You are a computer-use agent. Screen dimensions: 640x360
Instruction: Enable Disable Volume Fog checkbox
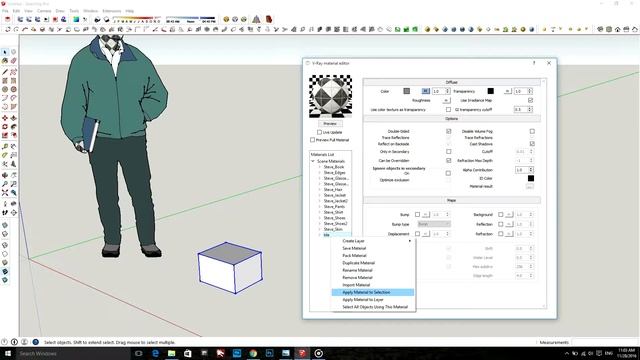pyautogui.click(x=532, y=131)
